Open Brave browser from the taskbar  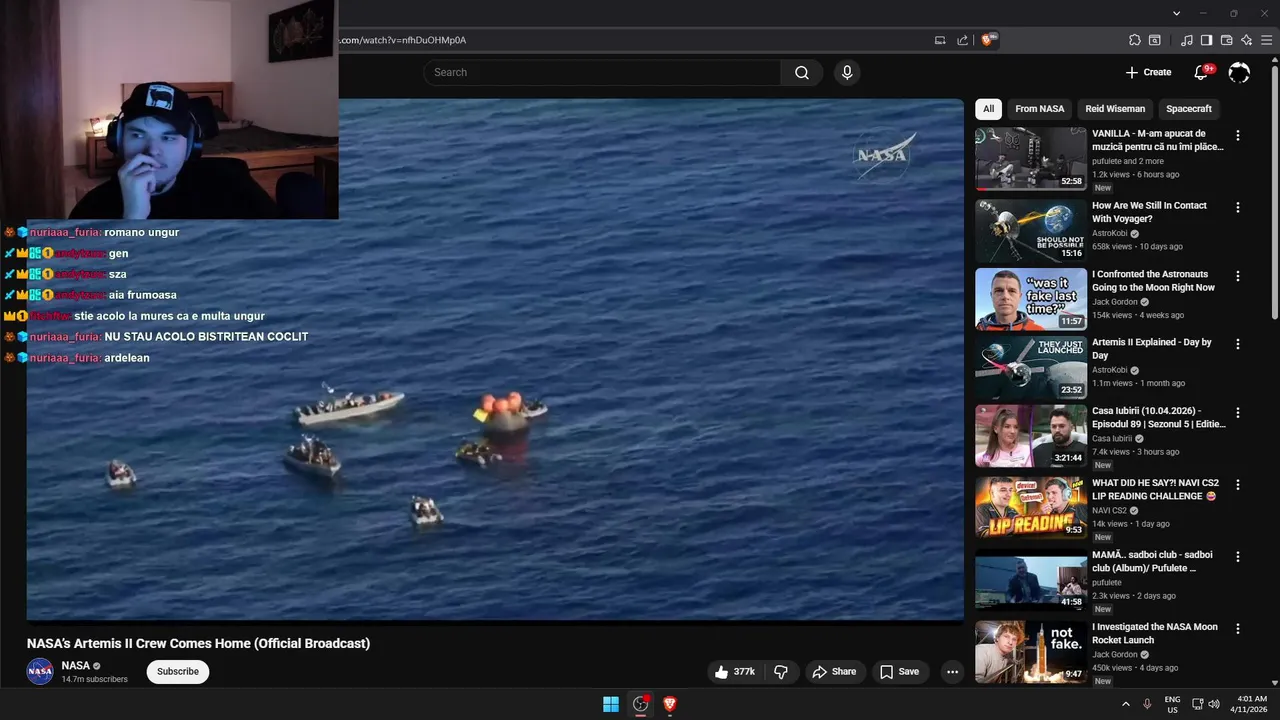[x=670, y=704]
